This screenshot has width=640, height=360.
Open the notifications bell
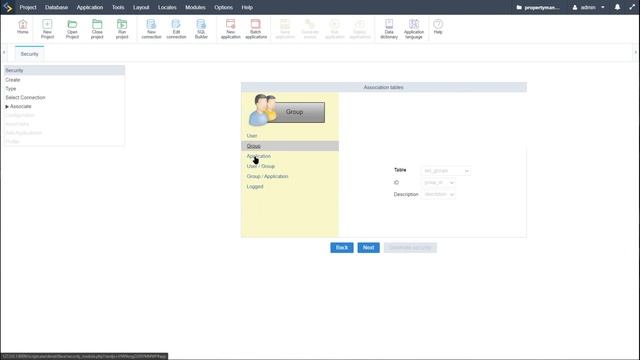(618, 7)
